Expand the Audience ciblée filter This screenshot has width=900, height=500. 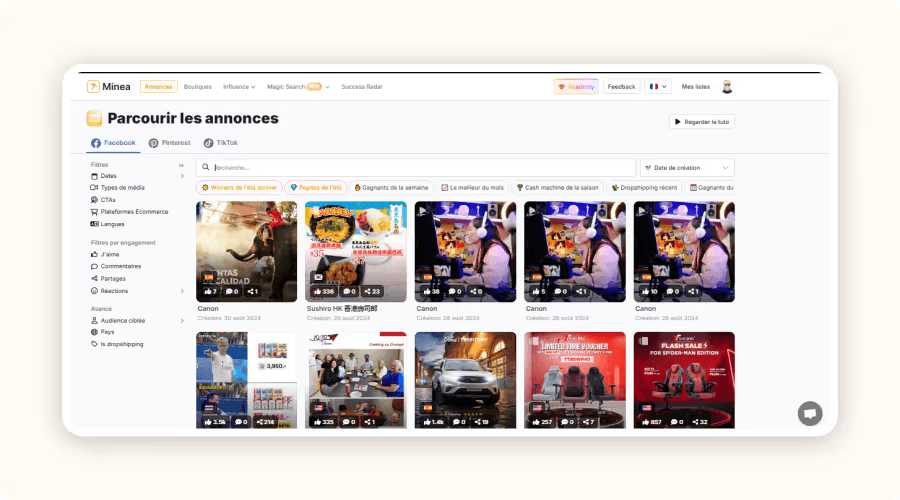(137, 321)
